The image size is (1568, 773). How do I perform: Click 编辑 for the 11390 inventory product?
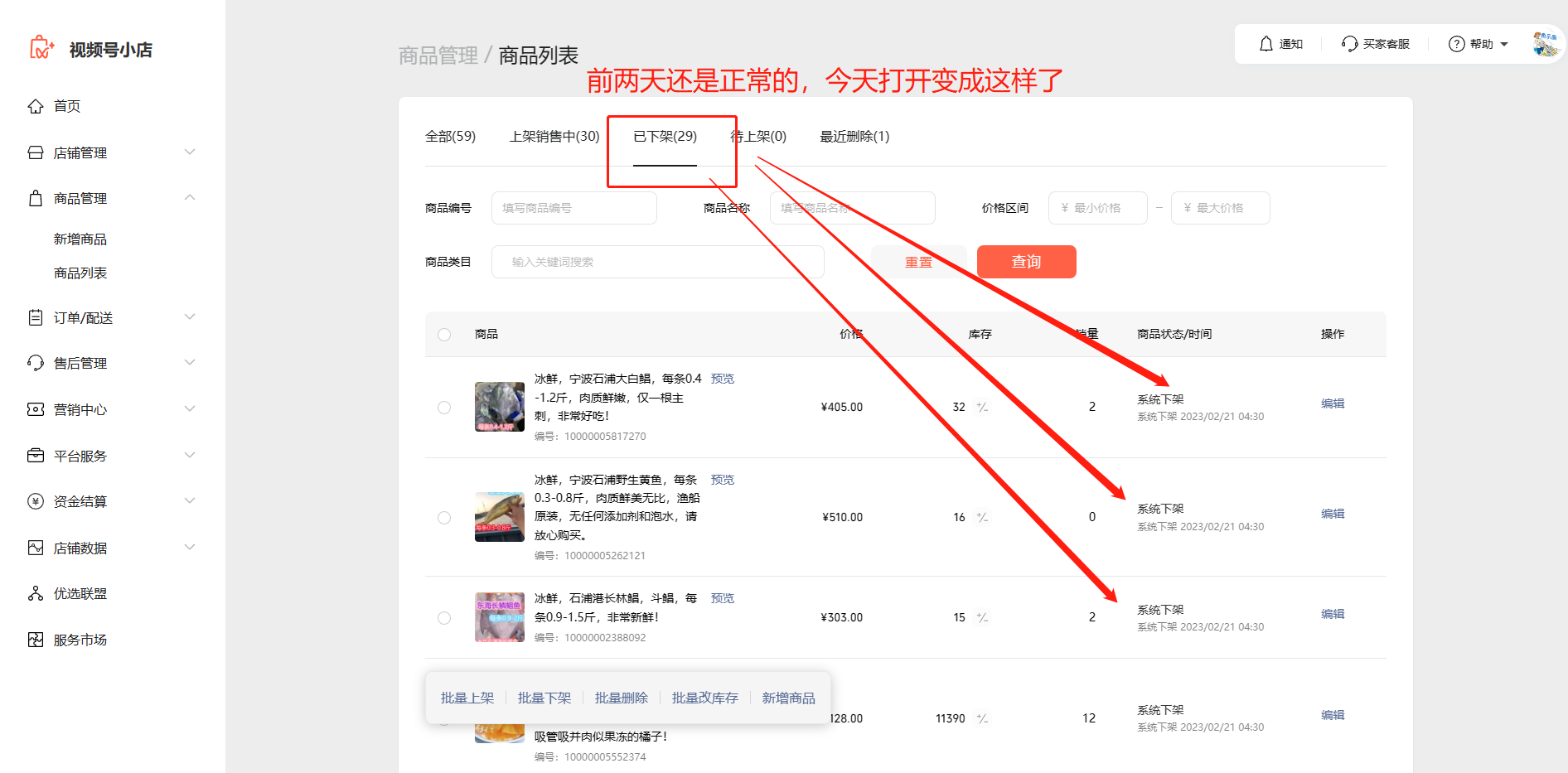click(x=1333, y=715)
